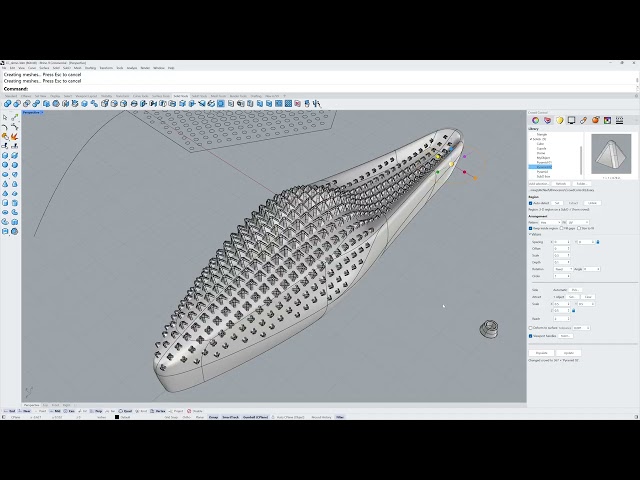Viewport: 640px width, 480px height.
Task: Enable the End object snap
Action: click(x=11, y=411)
